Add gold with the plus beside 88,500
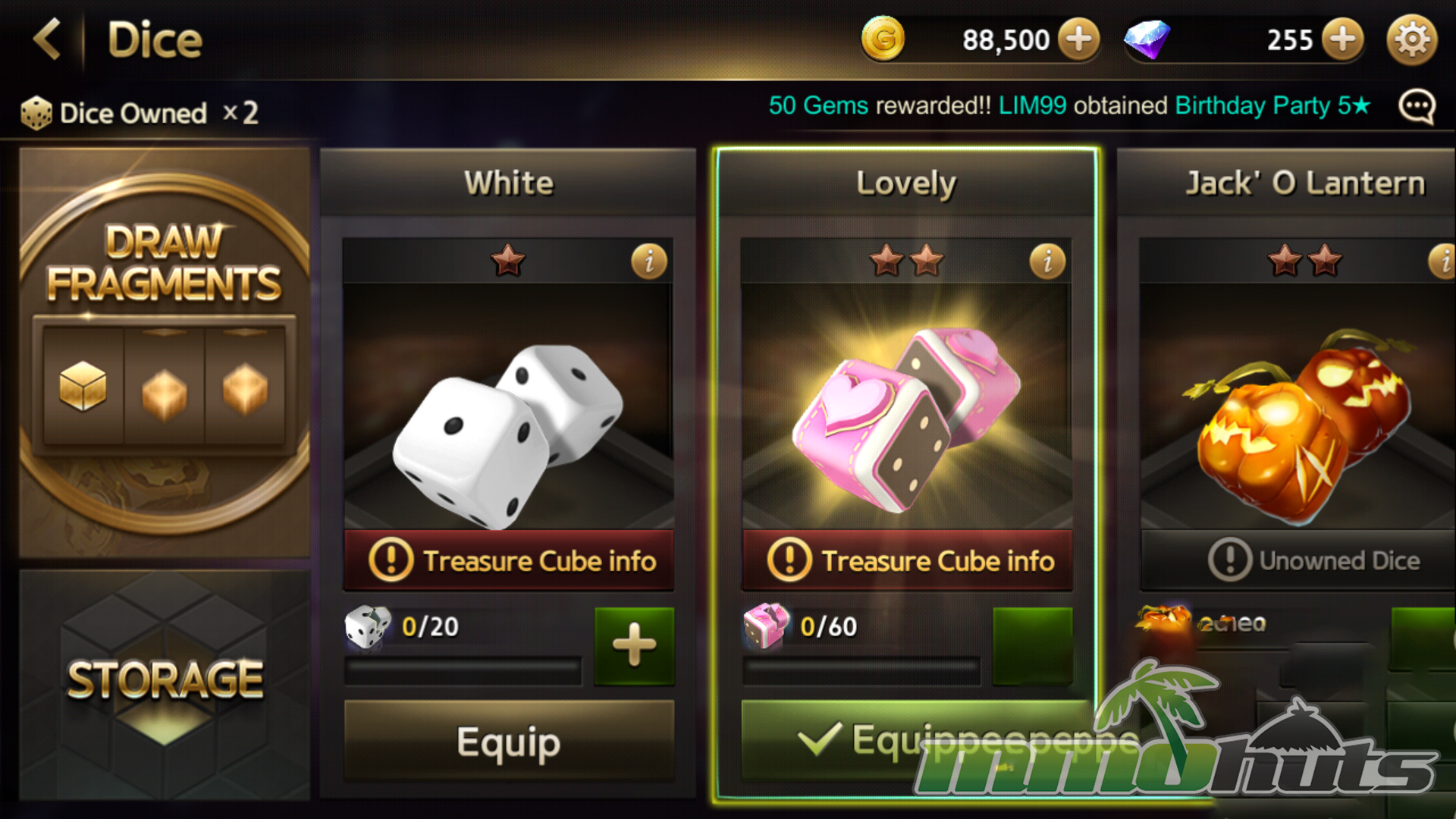Image resolution: width=1456 pixels, height=819 pixels. click(1079, 39)
